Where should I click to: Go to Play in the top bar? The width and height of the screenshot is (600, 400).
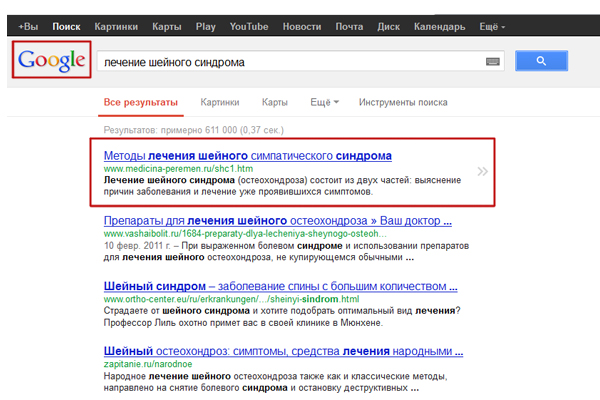[206, 27]
